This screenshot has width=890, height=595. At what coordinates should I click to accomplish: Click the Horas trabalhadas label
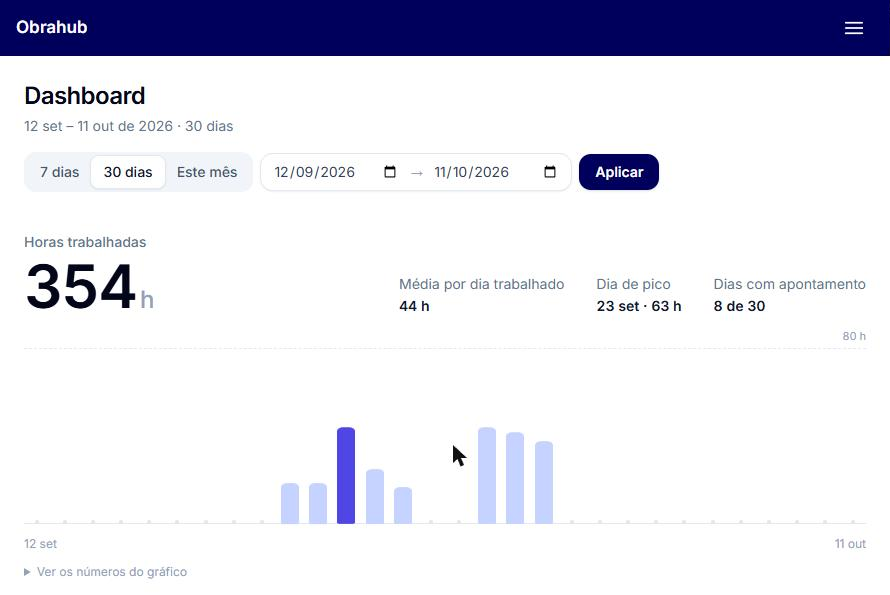[85, 242]
